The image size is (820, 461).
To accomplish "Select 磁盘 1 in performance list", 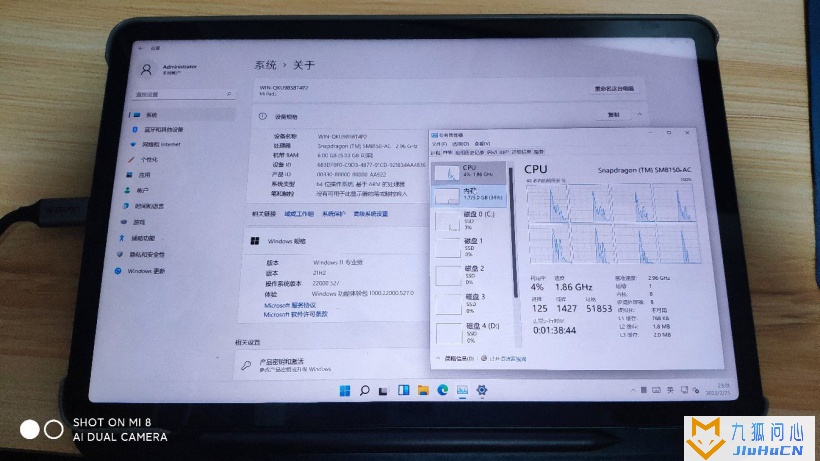I will [470, 247].
